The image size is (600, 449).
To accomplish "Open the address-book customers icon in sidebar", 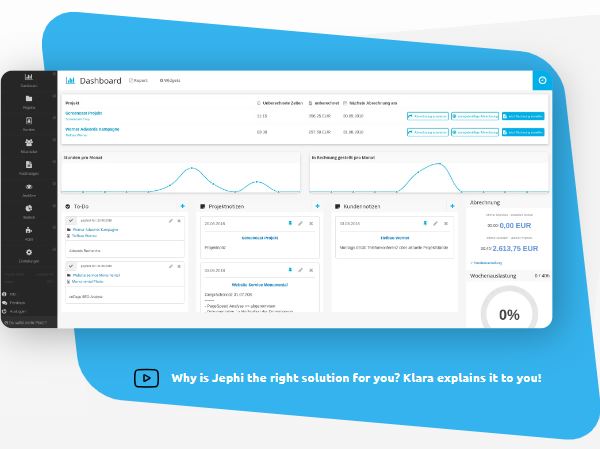I will pos(29,121).
